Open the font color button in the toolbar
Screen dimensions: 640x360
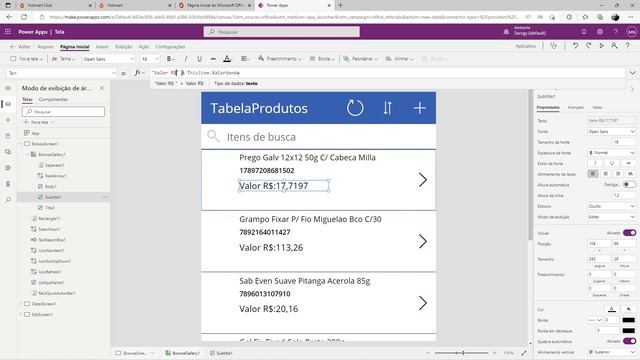click(x=227, y=59)
